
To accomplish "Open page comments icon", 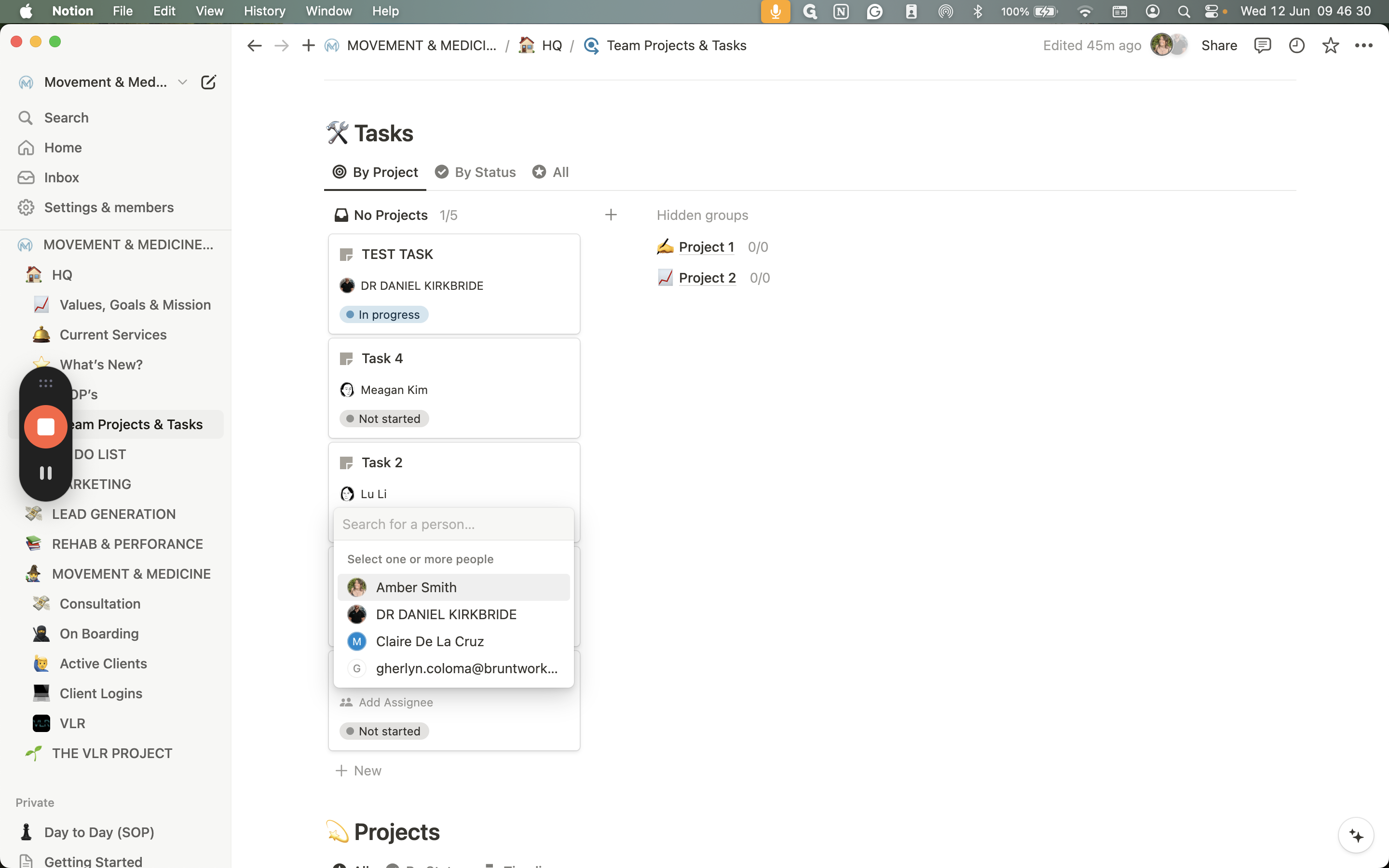I will click(1262, 45).
